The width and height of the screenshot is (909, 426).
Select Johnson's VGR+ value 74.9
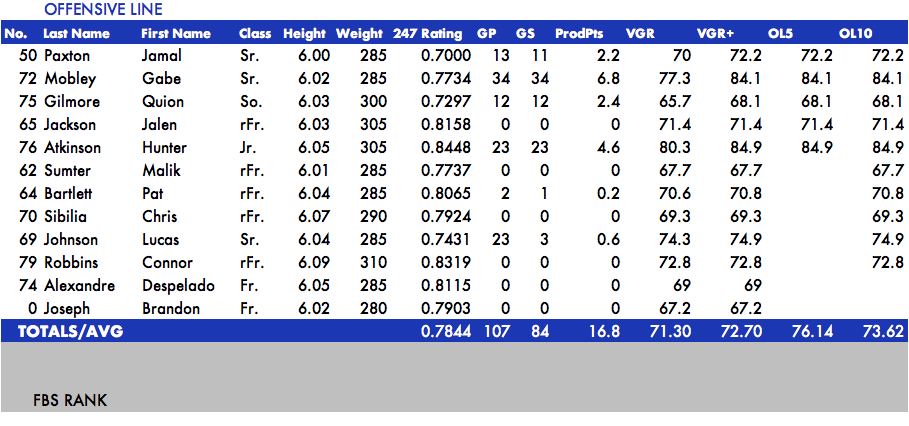pos(746,240)
